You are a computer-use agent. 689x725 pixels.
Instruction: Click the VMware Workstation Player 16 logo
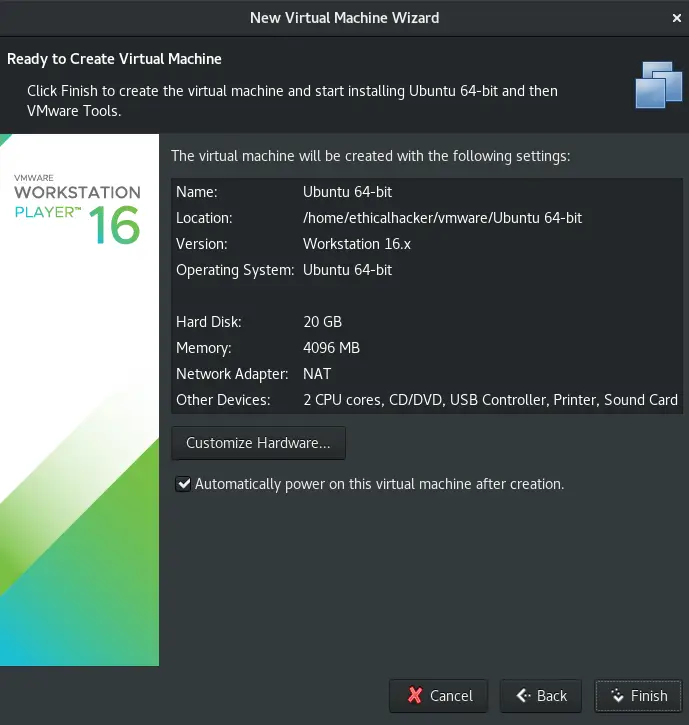[x=77, y=209]
